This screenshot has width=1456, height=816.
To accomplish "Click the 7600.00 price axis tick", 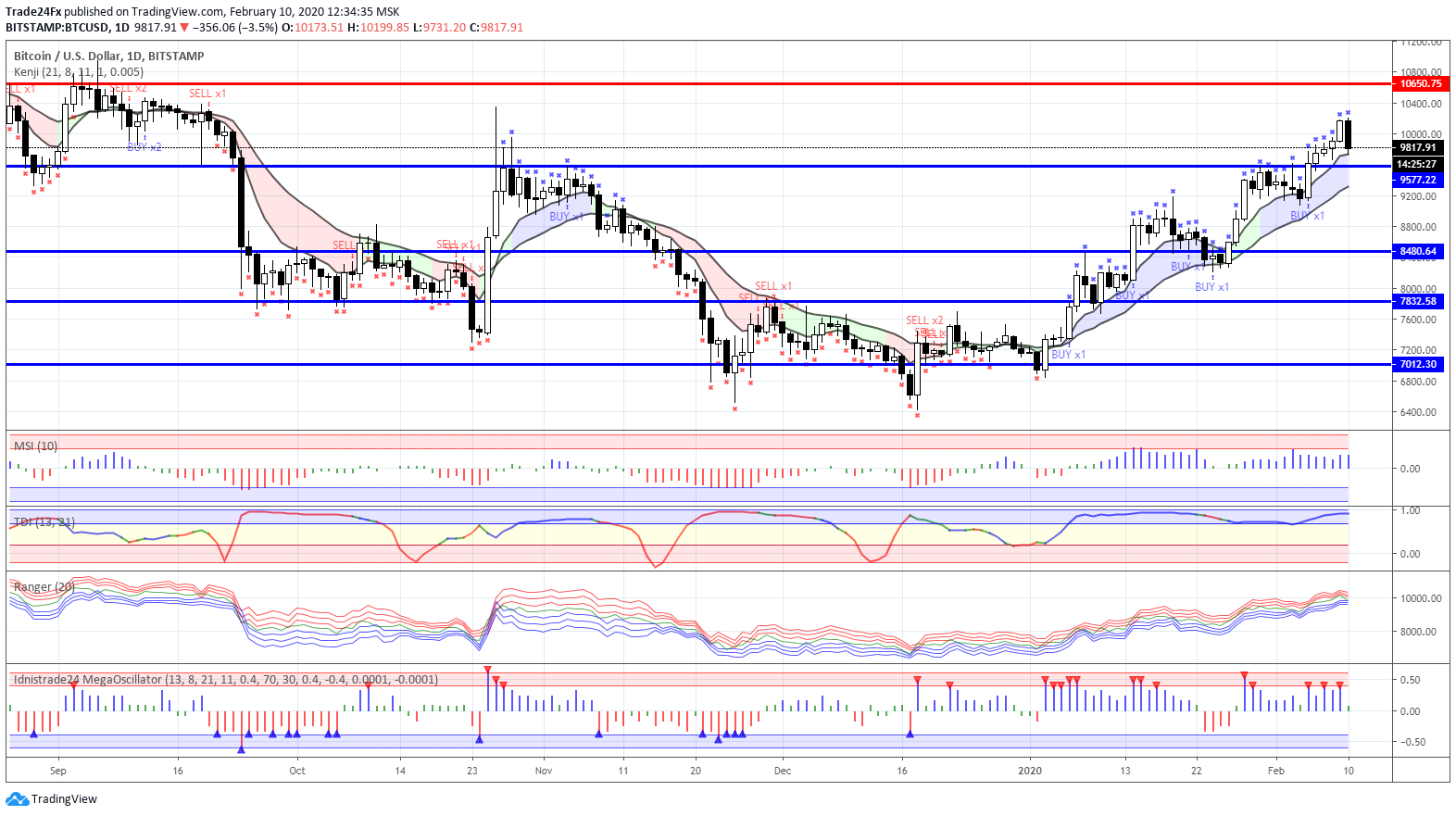I will [1418, 320].
